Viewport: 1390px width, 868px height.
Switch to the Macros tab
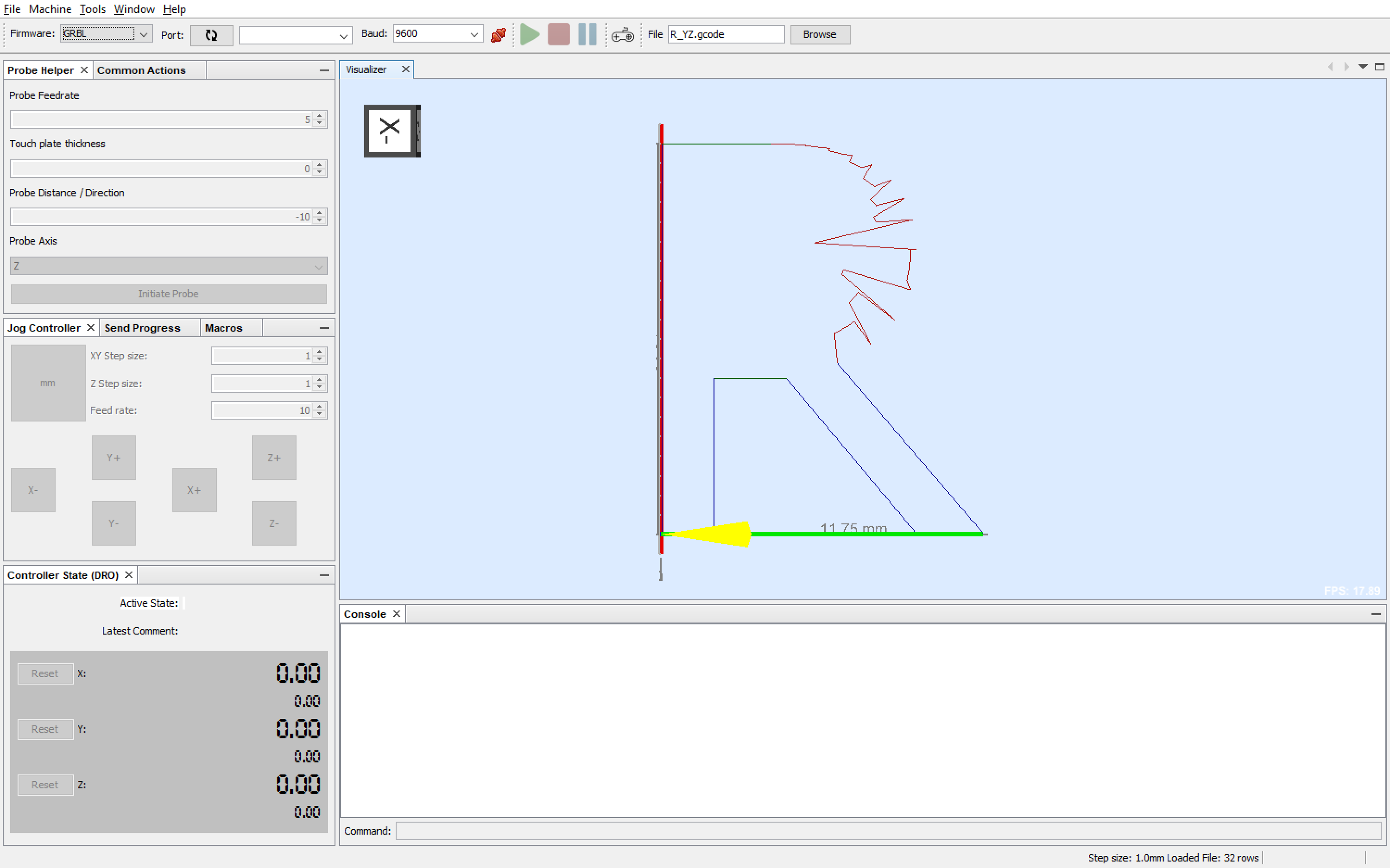[223, 328]
